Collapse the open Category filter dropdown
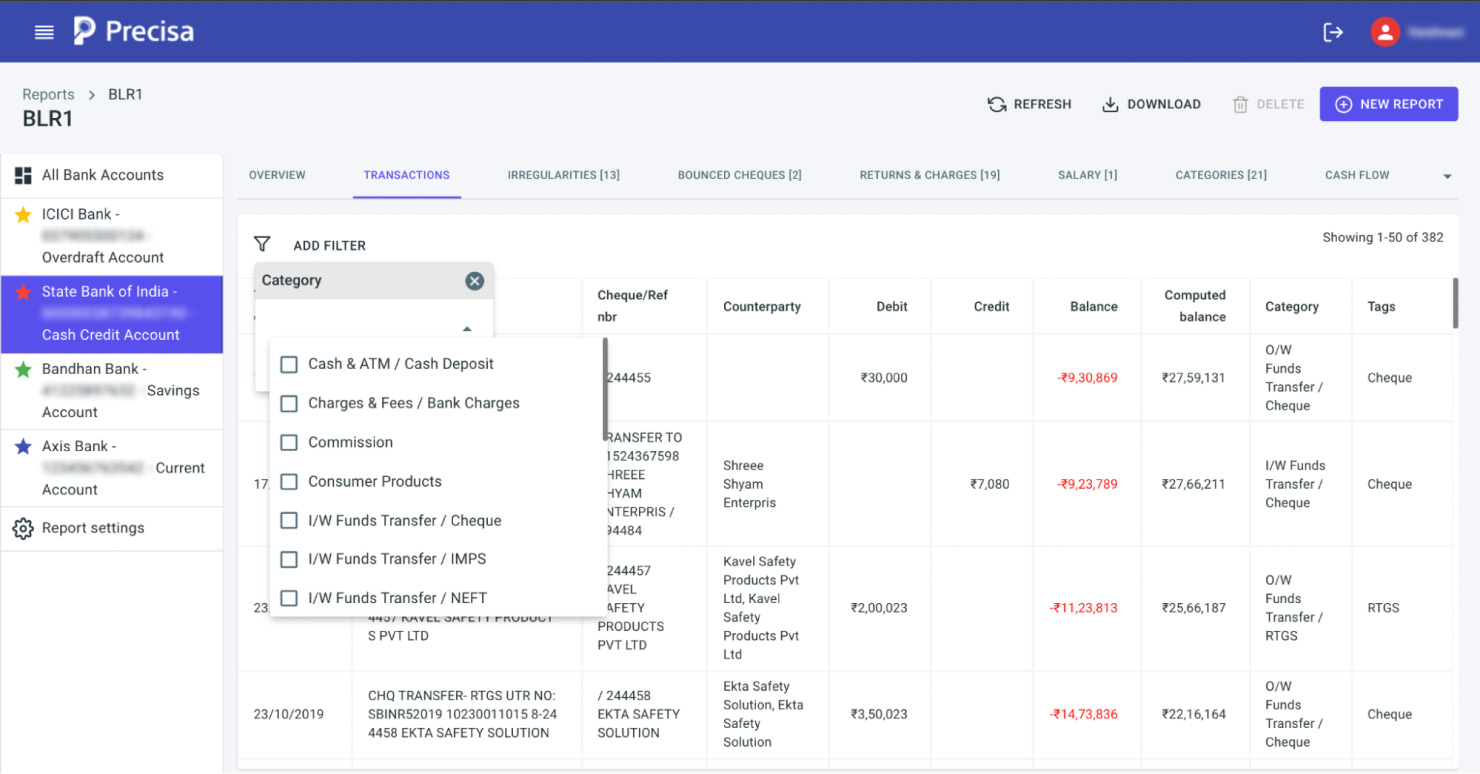 [x=466, y=327]
